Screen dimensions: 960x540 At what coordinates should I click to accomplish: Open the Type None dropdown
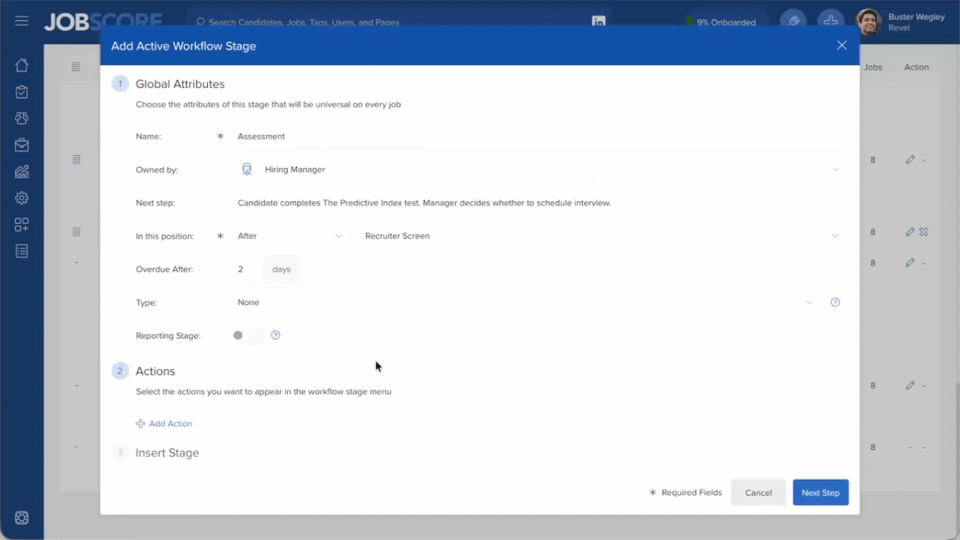pos(526,302)
